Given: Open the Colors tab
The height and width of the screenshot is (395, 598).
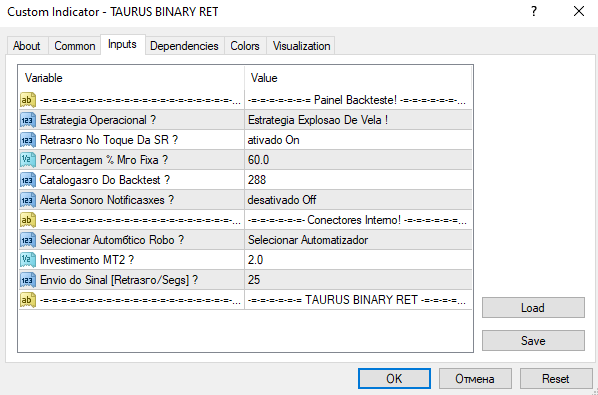Looking at the screenshot, I should [x=245, y=46].
